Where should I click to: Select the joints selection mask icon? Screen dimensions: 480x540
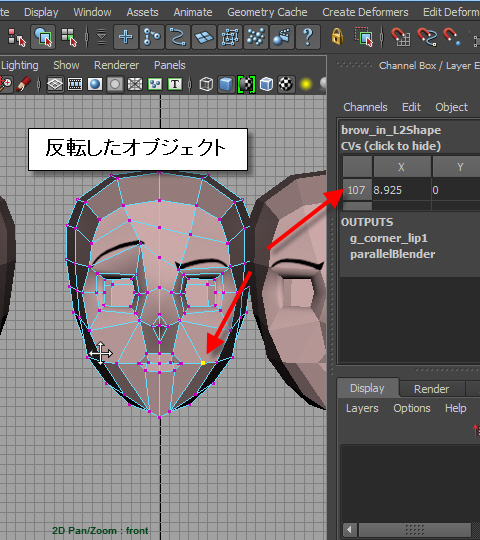(x=152, y=37)
